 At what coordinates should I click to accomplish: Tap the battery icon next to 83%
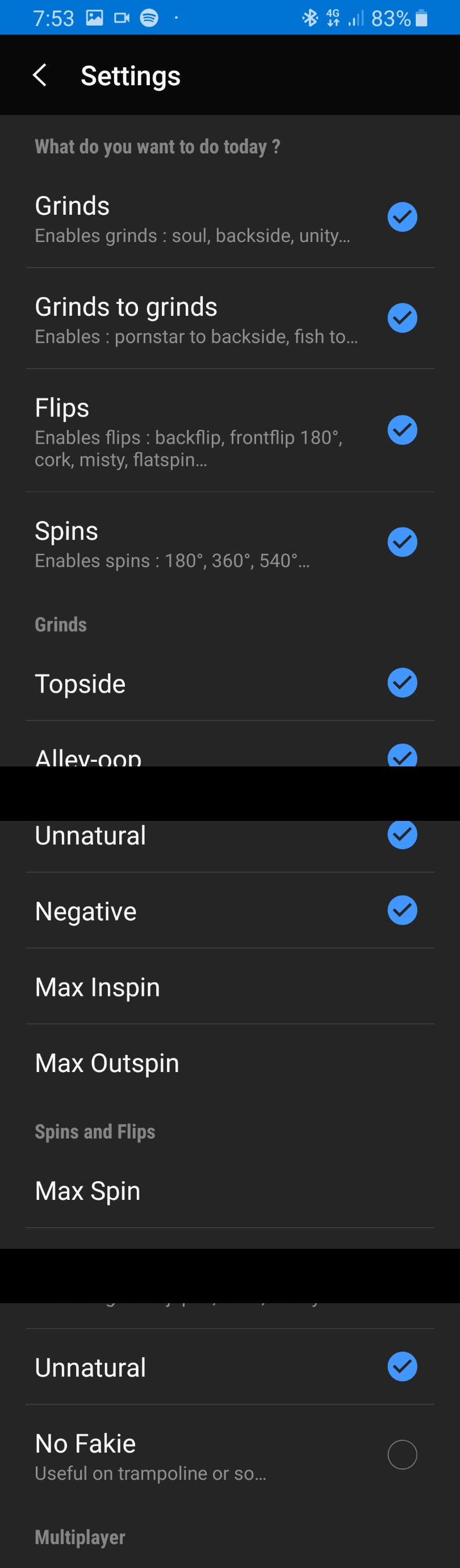(421, 18)
